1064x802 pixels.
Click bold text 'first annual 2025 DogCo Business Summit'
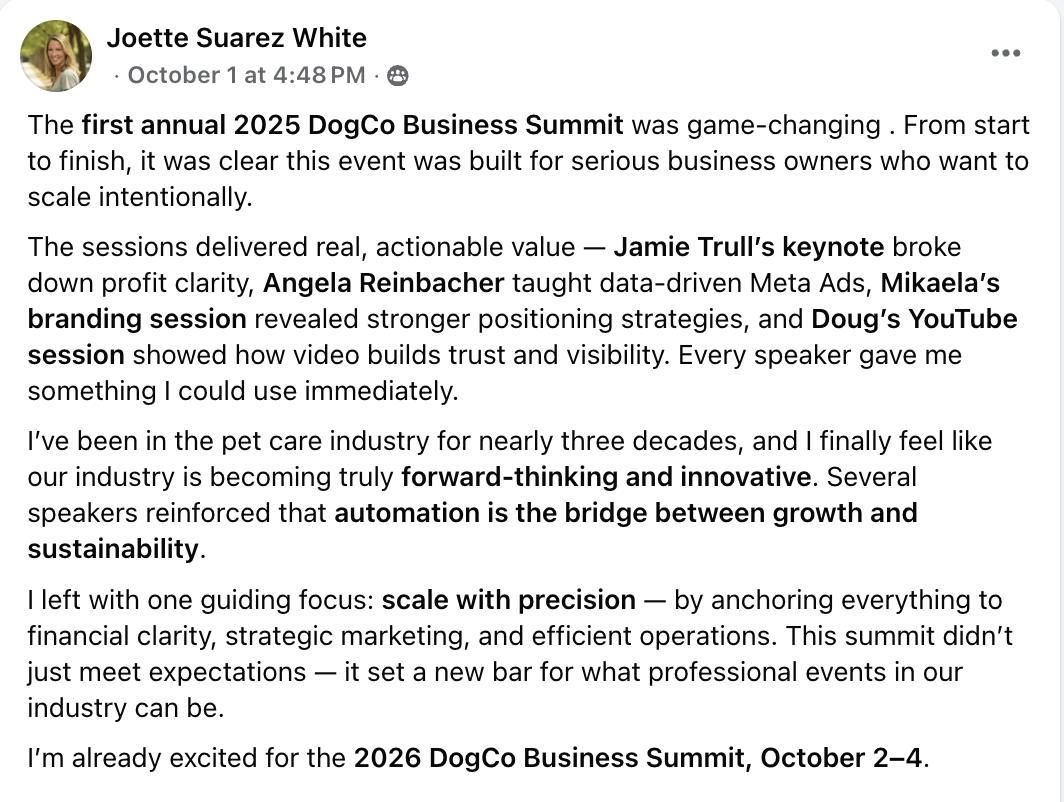pos(352,125)
